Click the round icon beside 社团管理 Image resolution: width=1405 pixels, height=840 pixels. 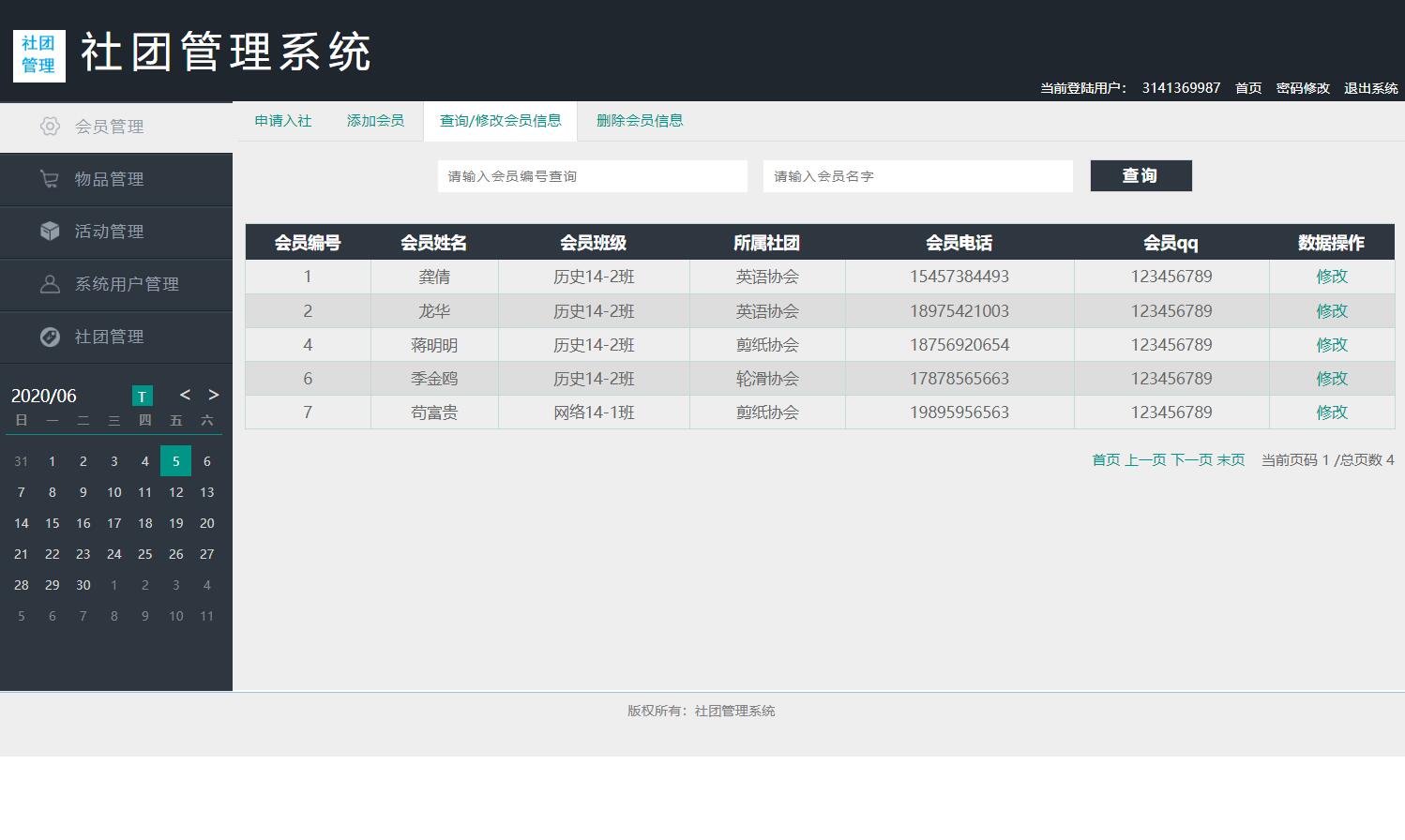point(50,337)
